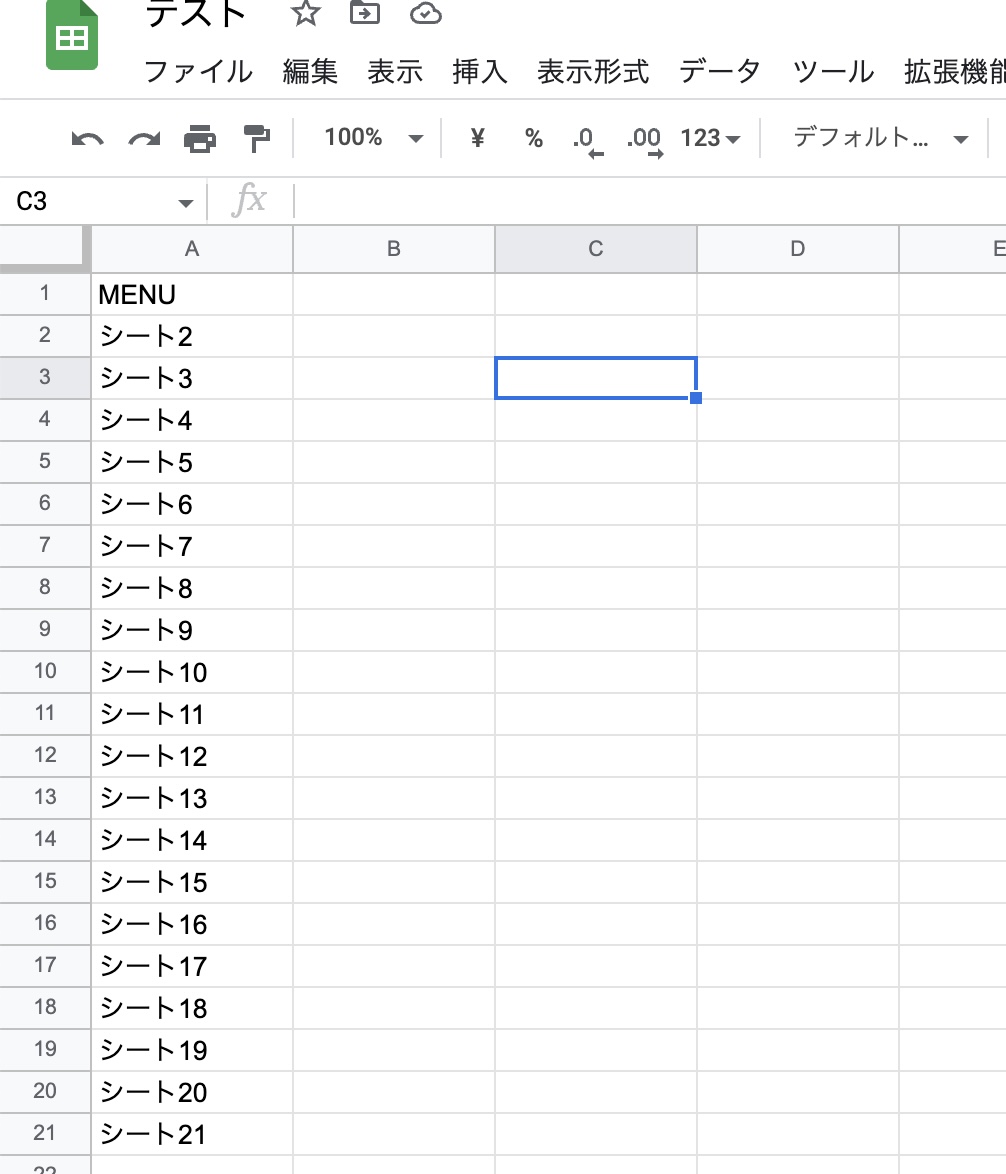Open the データ menu
Screen dimensions: 1006x1174
pyautogui.click(x=719, y=72)
